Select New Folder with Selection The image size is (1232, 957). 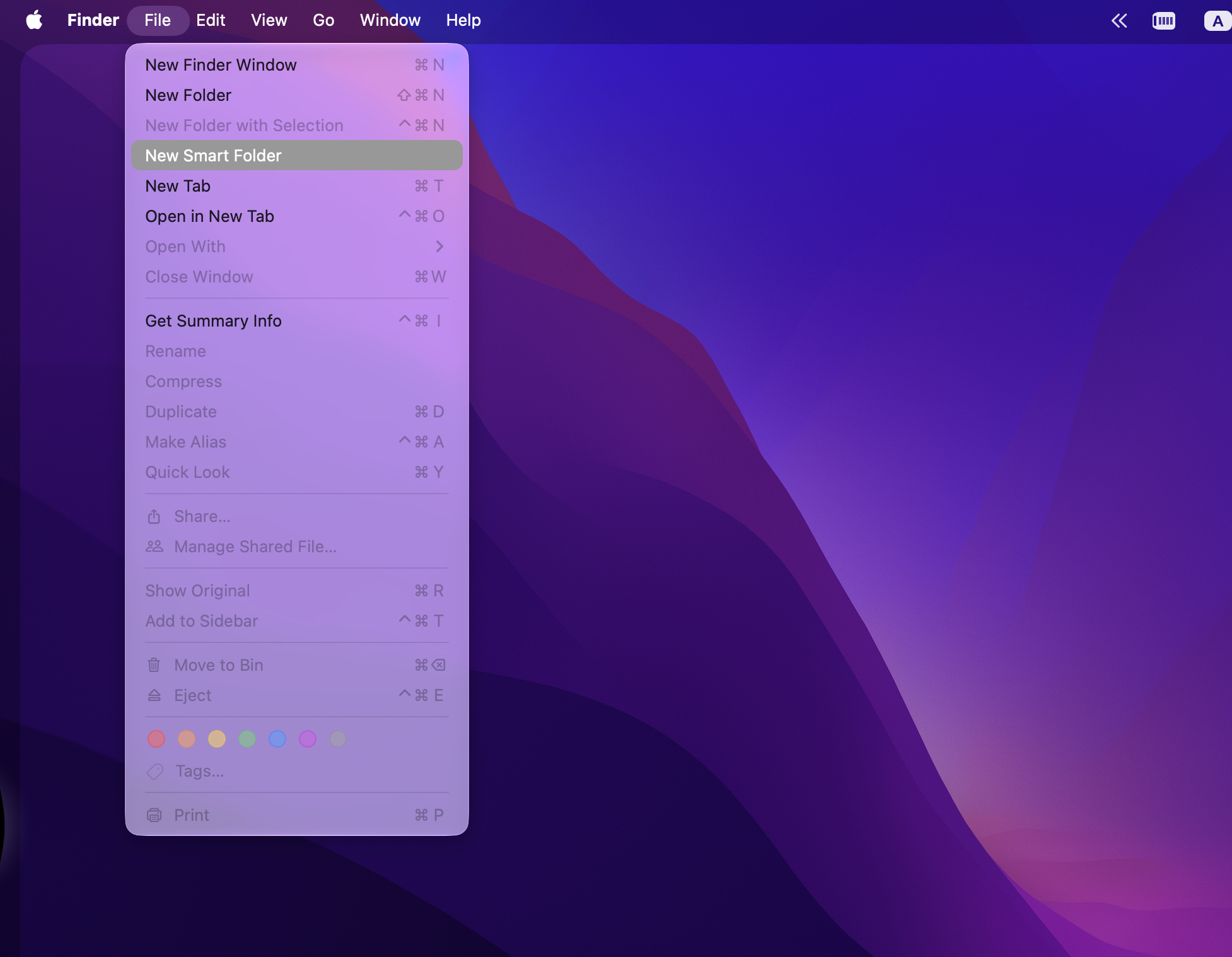pos(296,125)
